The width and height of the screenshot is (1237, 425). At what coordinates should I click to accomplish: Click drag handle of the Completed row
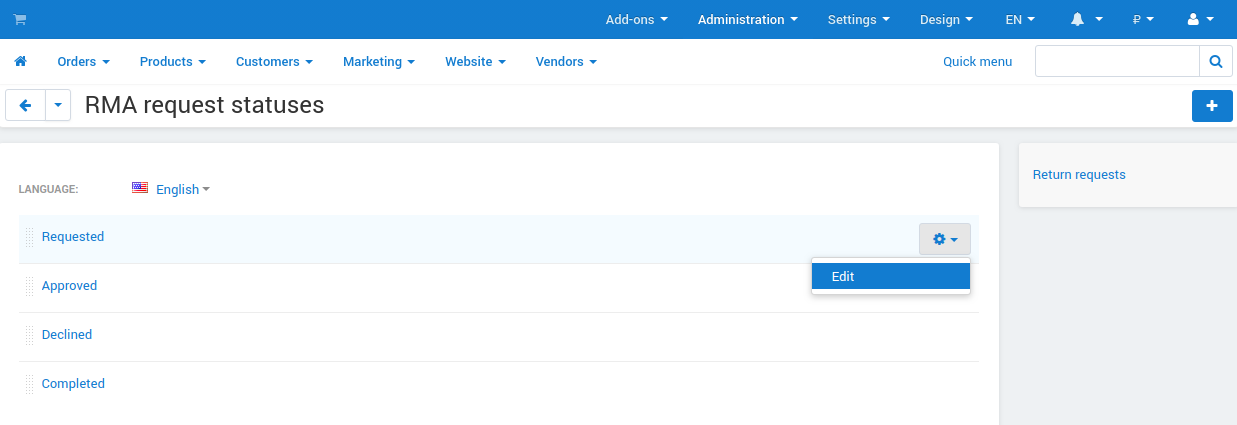[x=30, y=385]
